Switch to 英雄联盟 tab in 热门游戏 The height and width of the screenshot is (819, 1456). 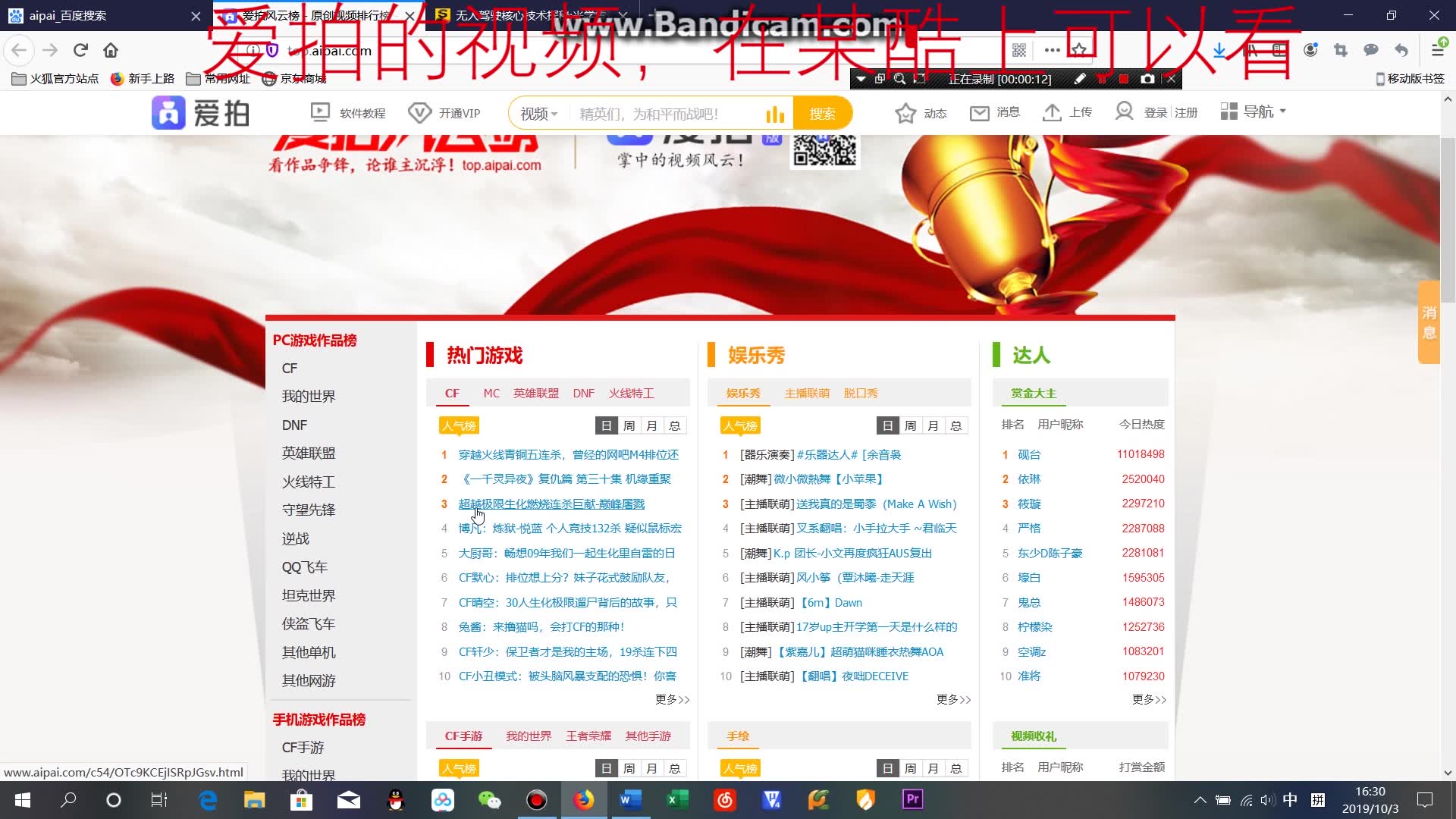pyautogui.click(x=536, y=393)
